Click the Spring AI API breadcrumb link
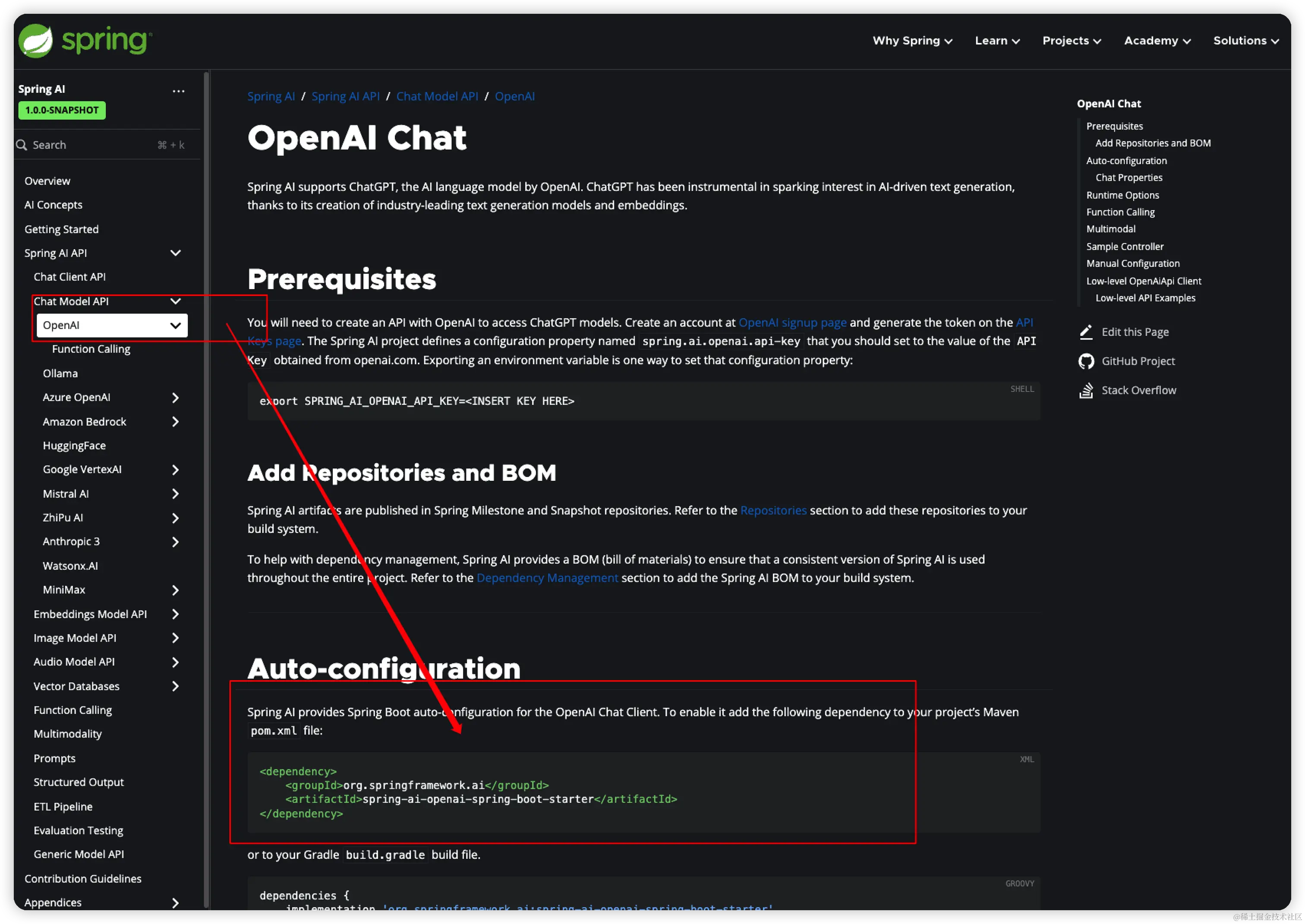 pos(345,96)
